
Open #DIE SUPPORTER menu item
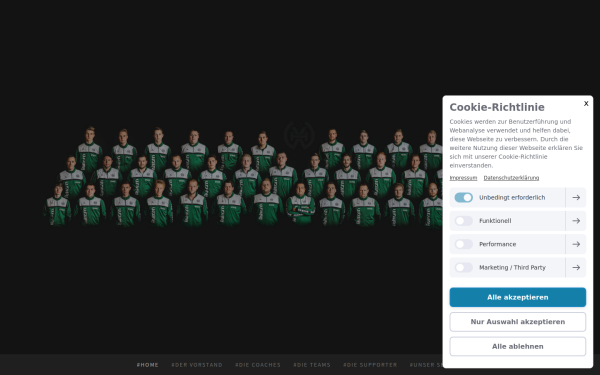[x=370, y=365]
